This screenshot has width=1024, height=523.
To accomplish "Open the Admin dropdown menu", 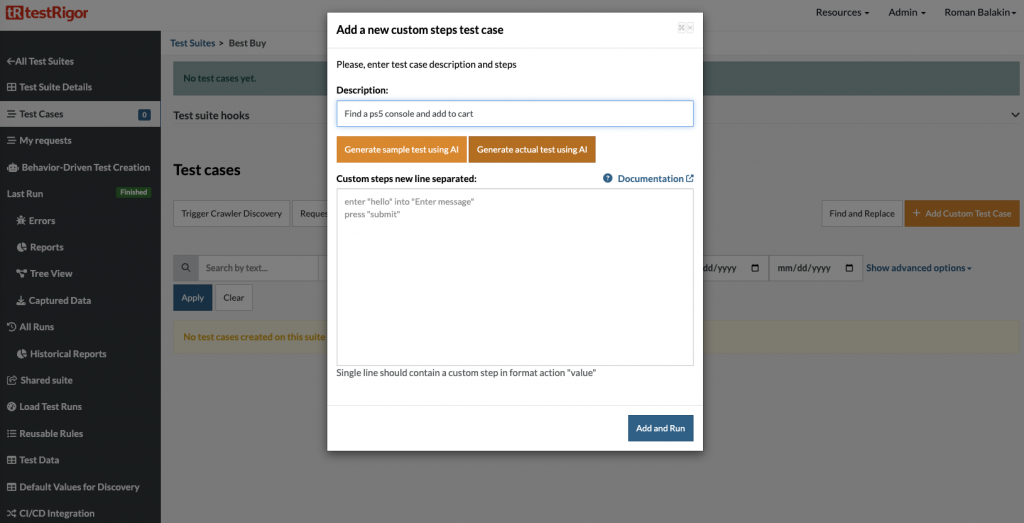I will coord(908,12).
